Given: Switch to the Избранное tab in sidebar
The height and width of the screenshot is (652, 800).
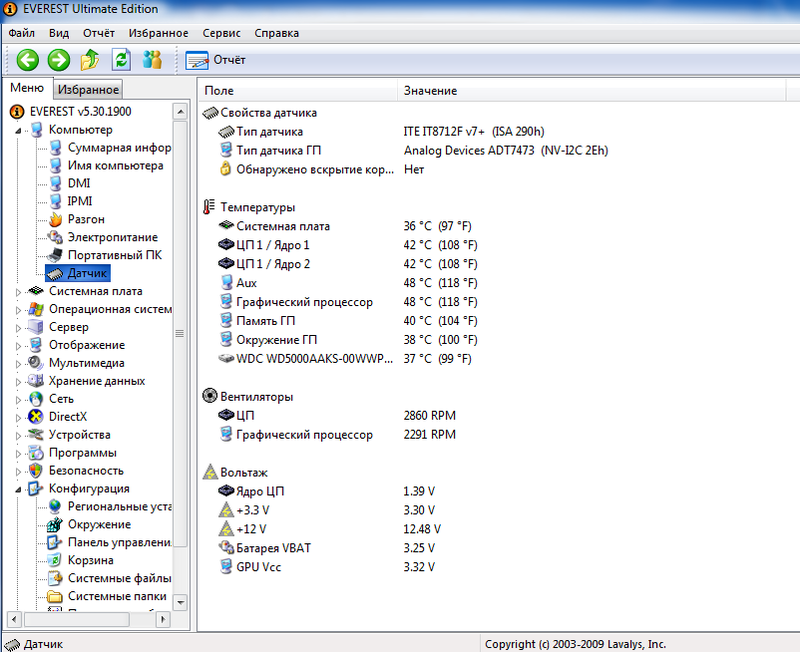Looking at the screenshot, I should click(88, 89).
